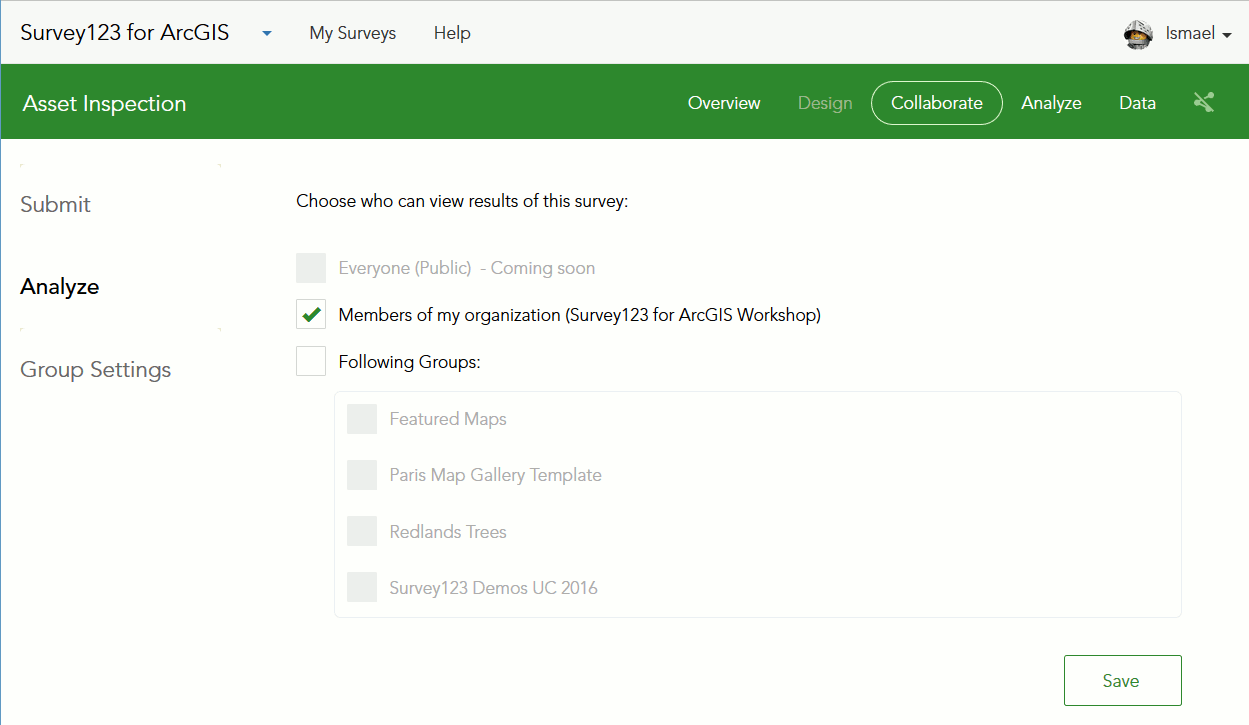
Task: Switch to the Data tab
Action: [x=1137, y=103]
